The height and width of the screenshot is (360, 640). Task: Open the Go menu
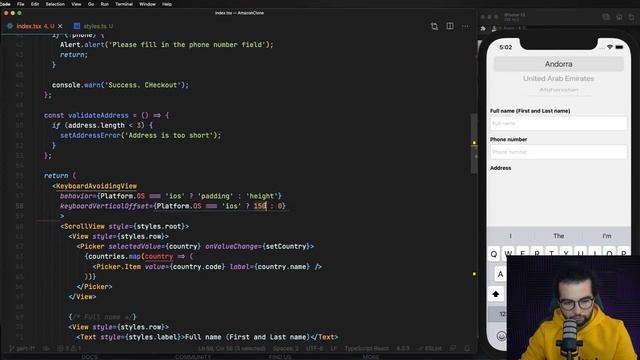[91, 4]
